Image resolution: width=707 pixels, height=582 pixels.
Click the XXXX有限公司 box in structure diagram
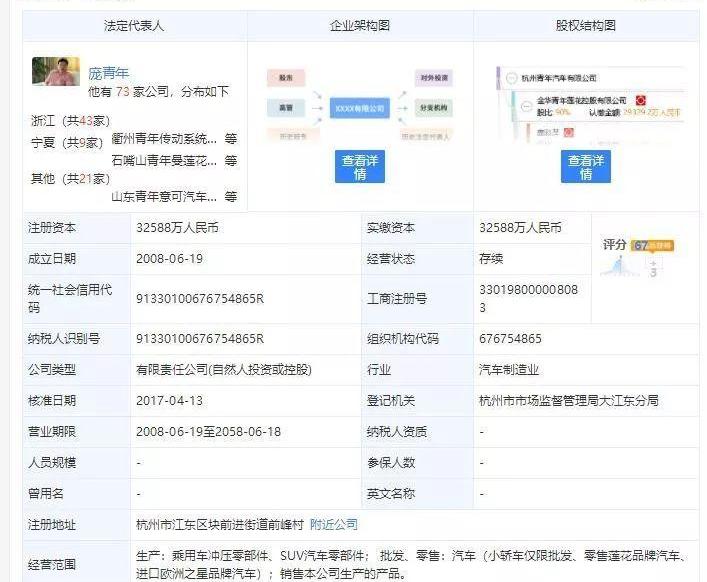pos(359,106)
